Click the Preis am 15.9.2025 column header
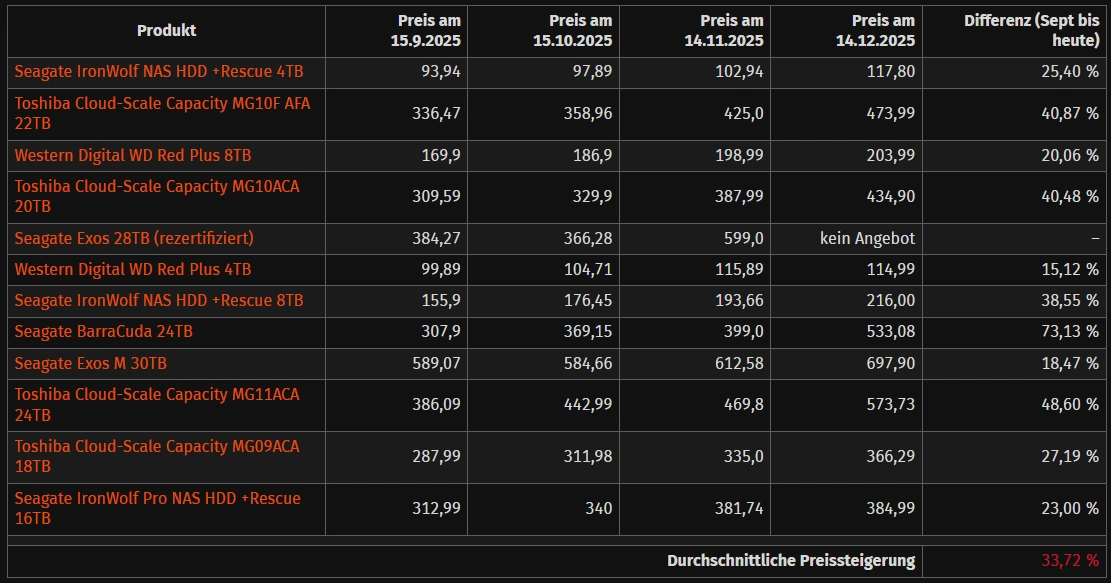1111x583 pixels. pyautogui.click(x=429, y=30)
